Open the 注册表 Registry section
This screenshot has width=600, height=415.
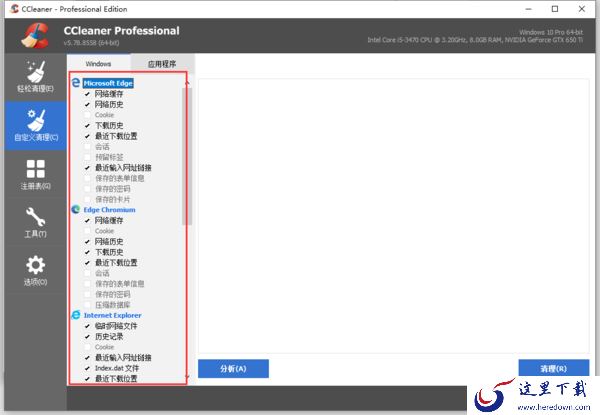(35, 174)
